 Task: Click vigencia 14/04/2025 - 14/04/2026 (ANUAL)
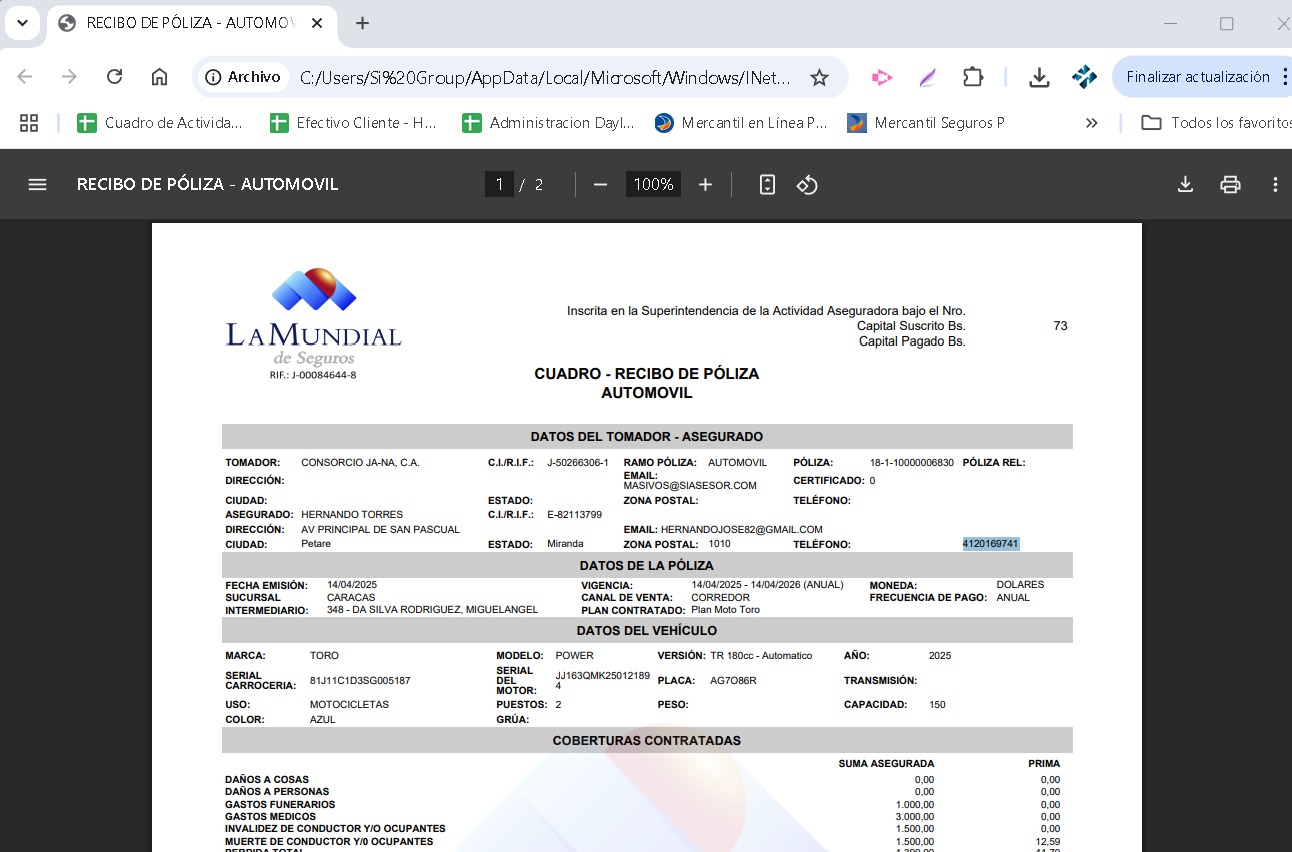point(767,585)
